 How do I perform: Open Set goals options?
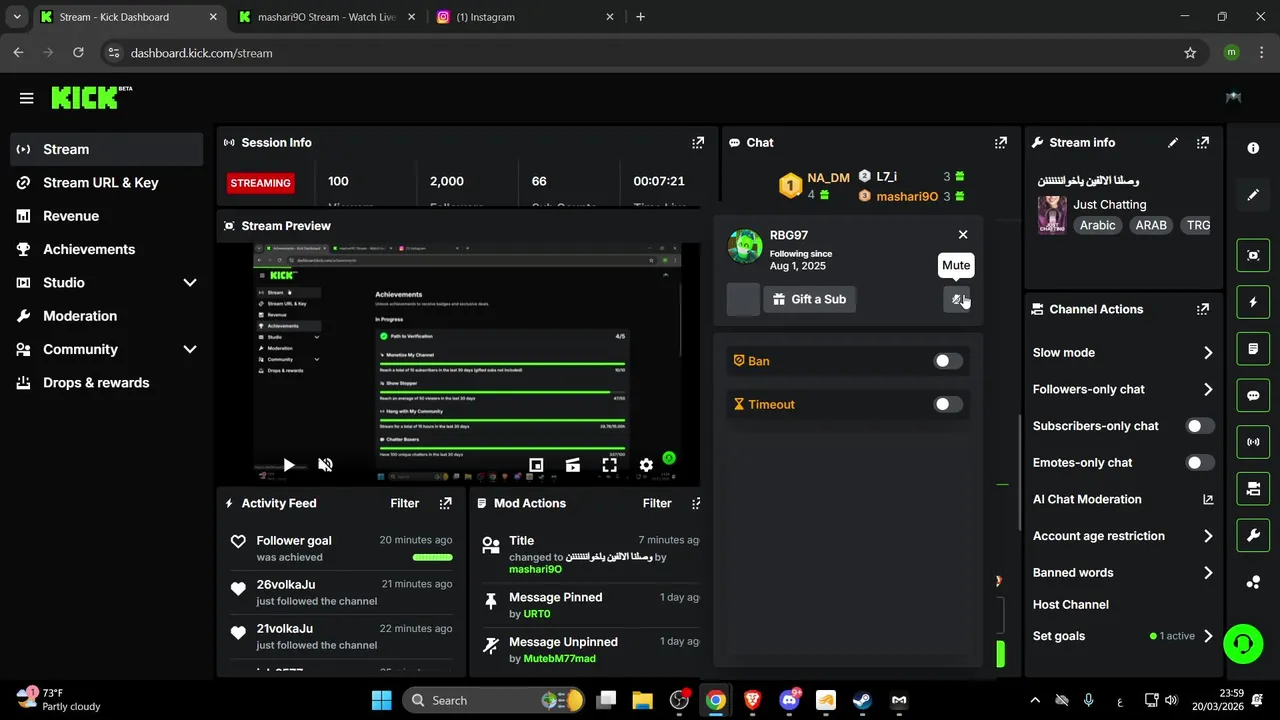[x=1123, y=636]
